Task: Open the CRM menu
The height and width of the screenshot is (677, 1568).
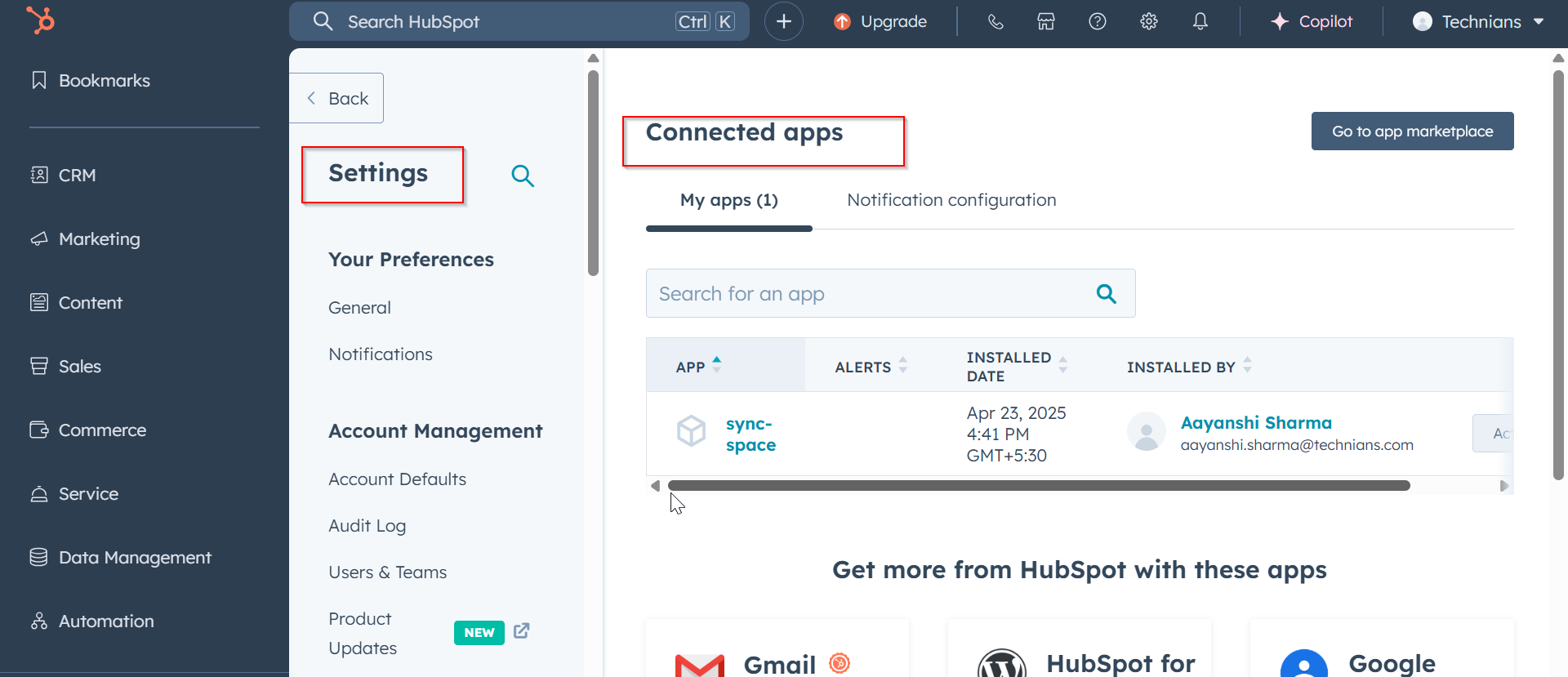Action: (64, 175)
